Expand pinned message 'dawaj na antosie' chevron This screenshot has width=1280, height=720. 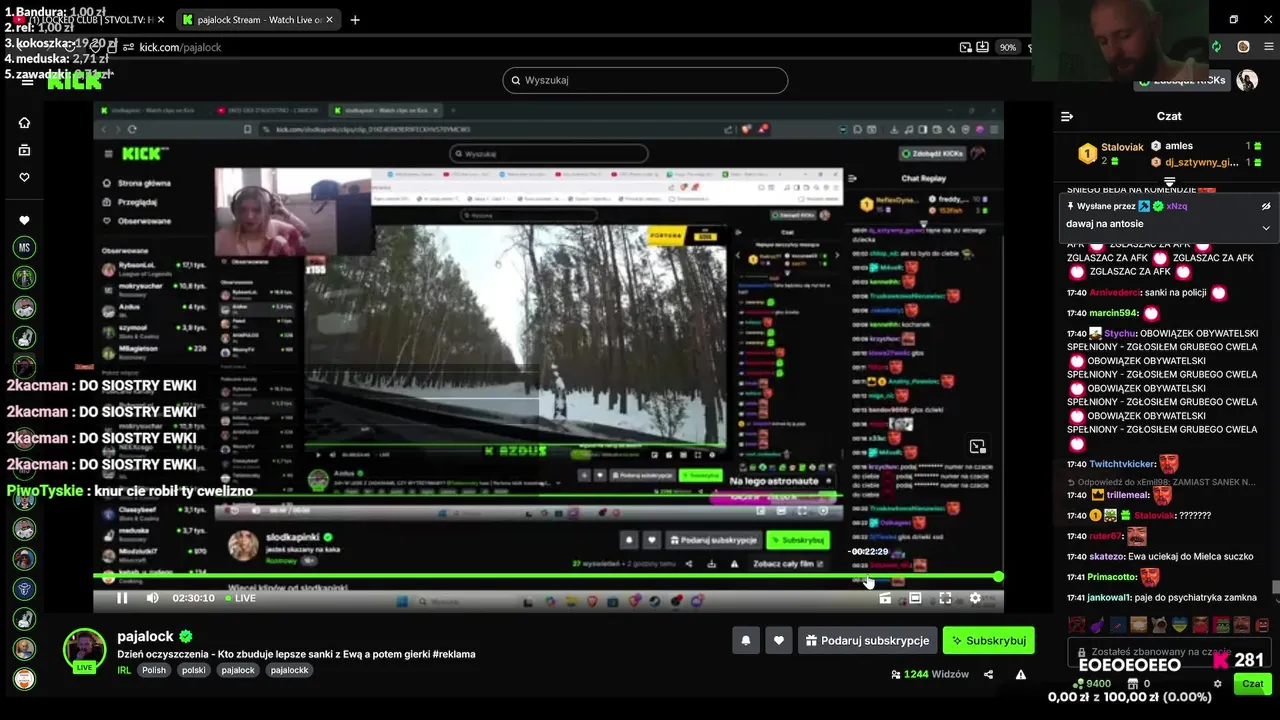(1265, 227)
